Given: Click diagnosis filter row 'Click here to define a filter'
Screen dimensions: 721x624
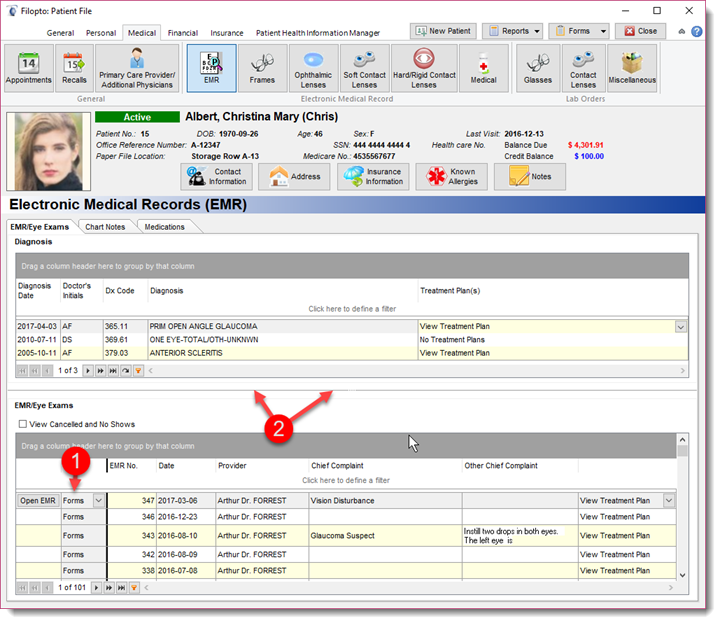Looking at the screenshot, I should (352, 309).
